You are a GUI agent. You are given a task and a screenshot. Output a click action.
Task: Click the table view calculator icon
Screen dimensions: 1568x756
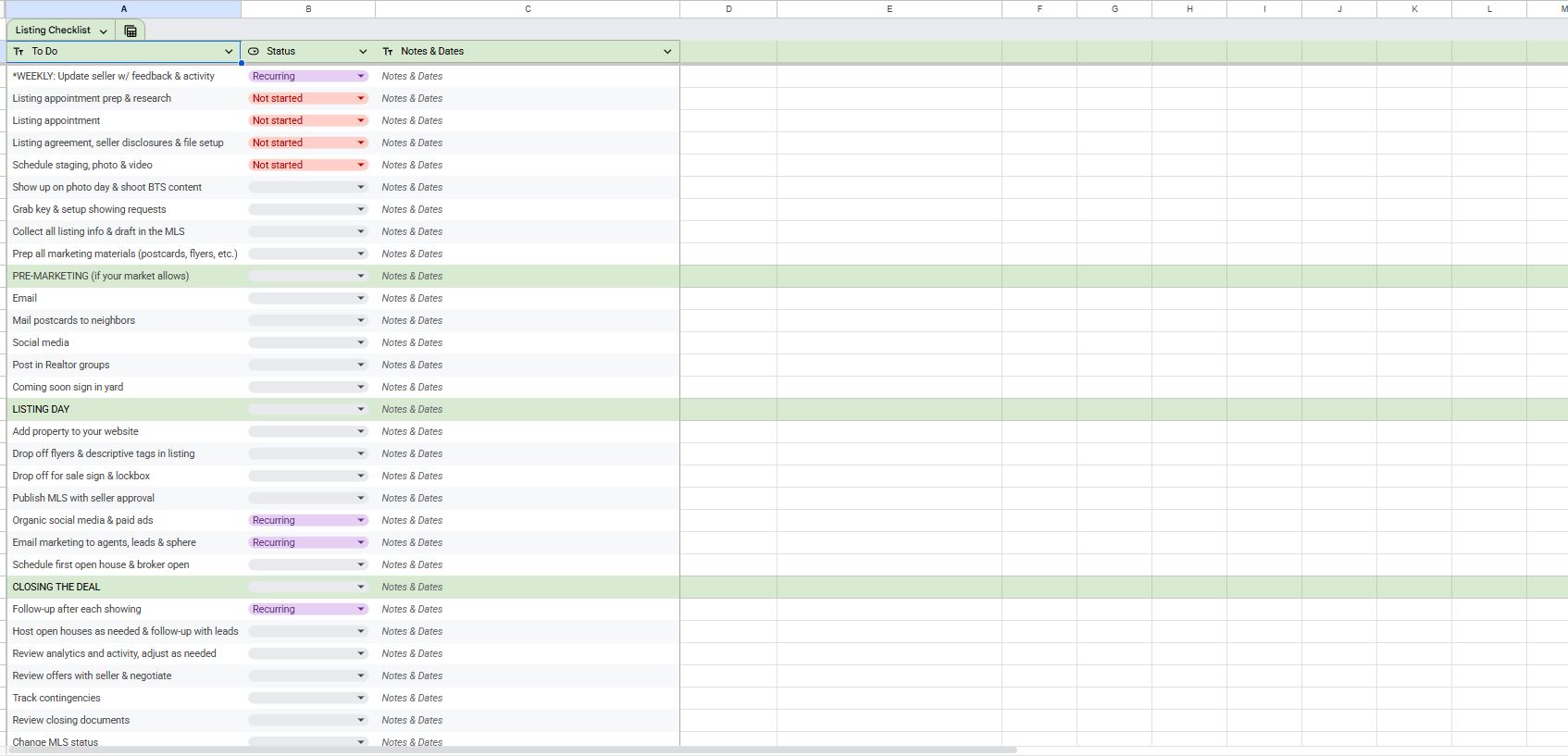[131, 31]
